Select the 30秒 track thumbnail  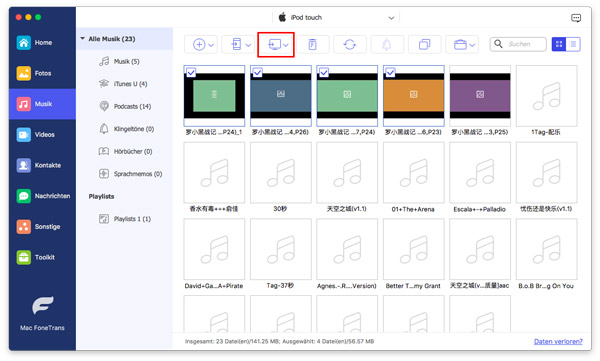(x=280, y=173)
